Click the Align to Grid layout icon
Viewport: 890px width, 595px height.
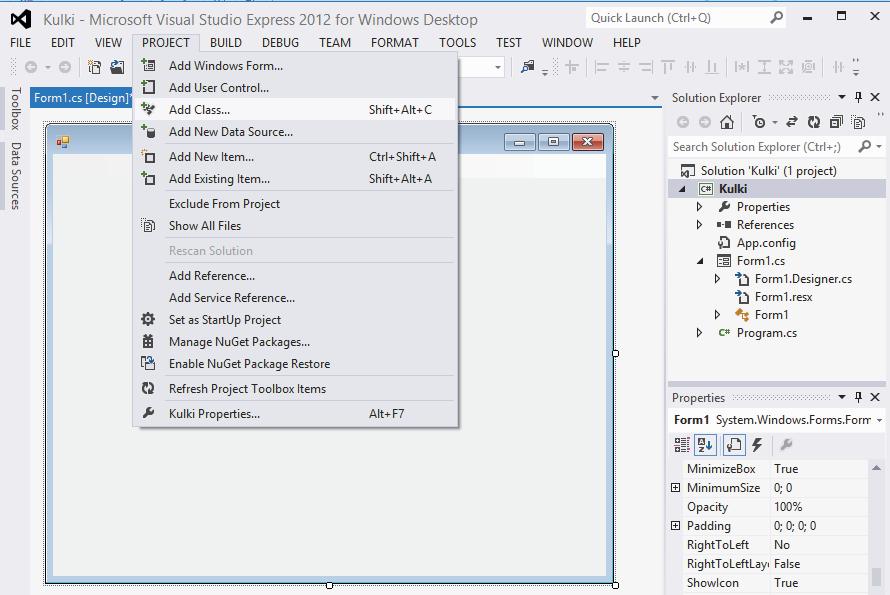[x=572, y=67]
